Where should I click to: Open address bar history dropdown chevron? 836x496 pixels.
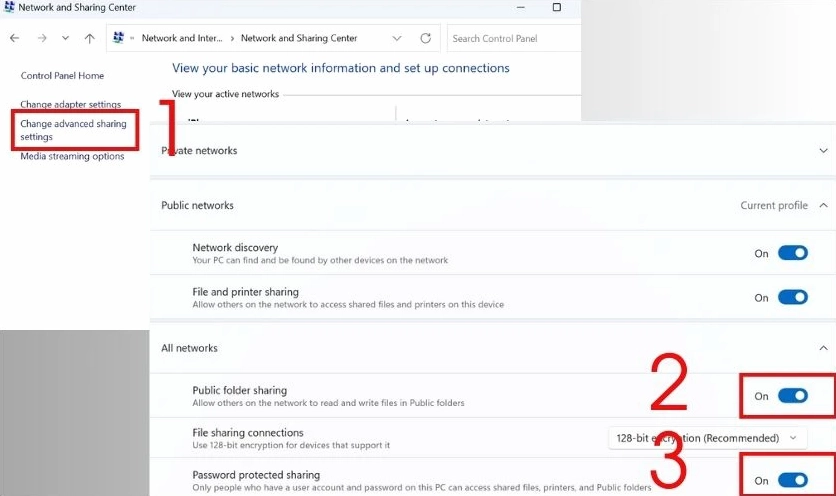[x=397, y=38]
